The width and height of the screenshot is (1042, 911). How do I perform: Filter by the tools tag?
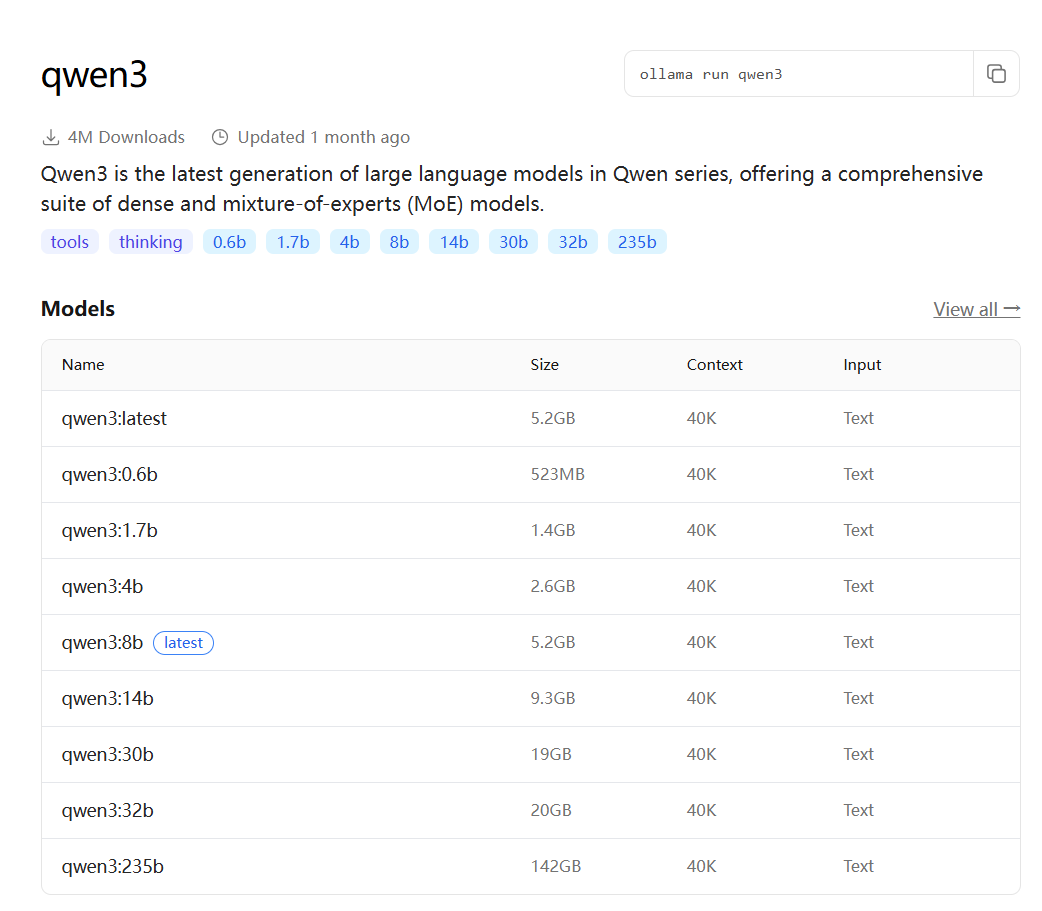click(70, 242)
